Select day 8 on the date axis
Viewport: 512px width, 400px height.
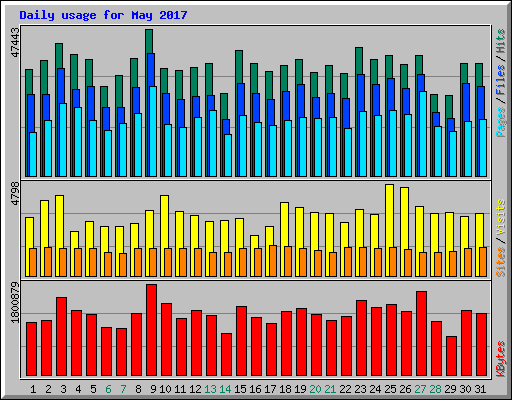[x=138, y=389]
